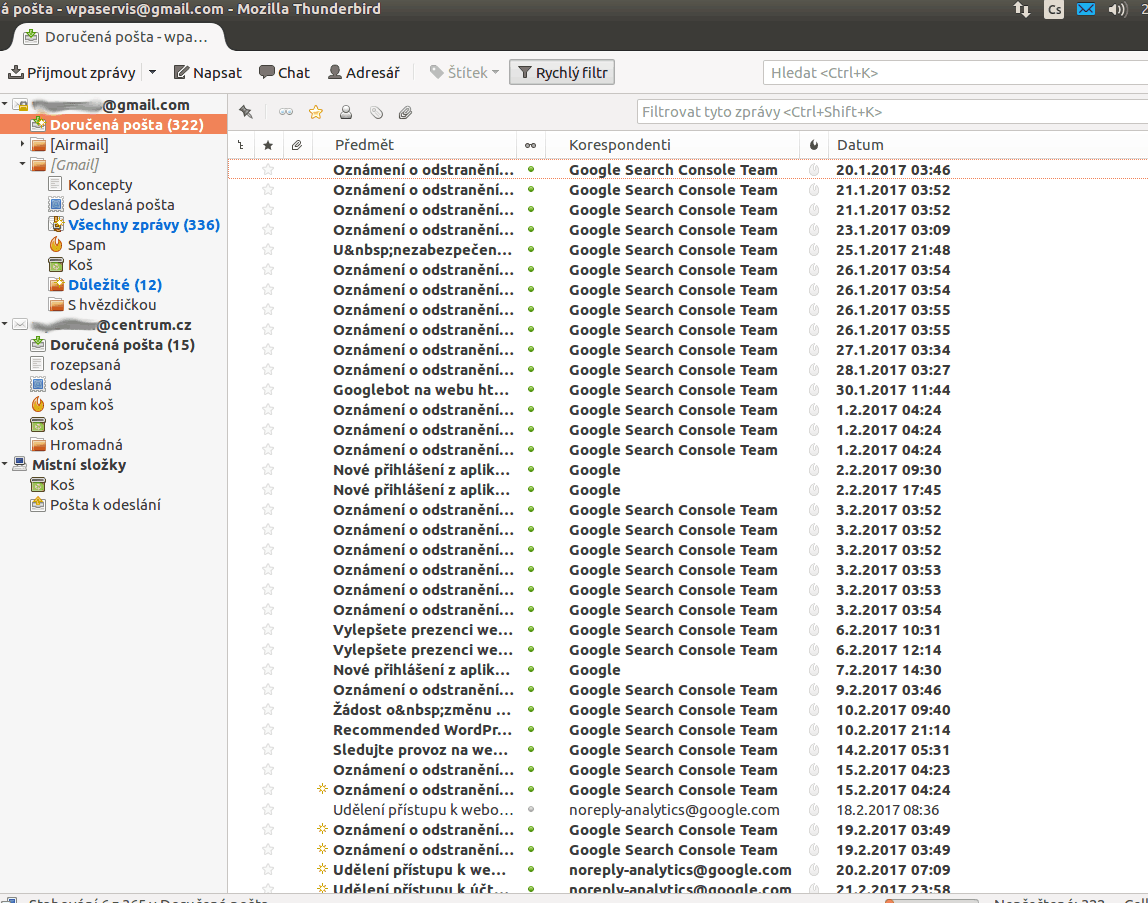The width and height of the screenshot is (1148, 903).
Task: Collapse the @gmail.com account tree
Action: tap(5, 104)
